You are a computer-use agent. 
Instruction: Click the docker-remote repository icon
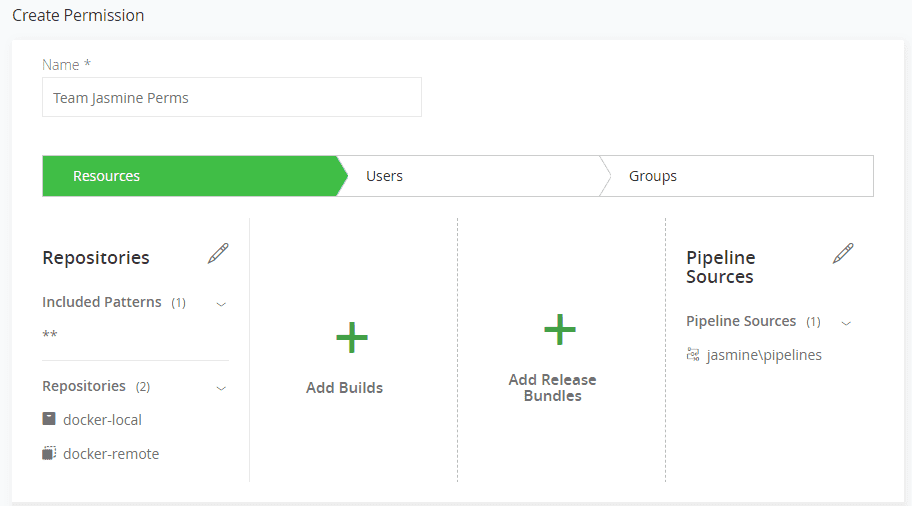click(x=49, y=454)
